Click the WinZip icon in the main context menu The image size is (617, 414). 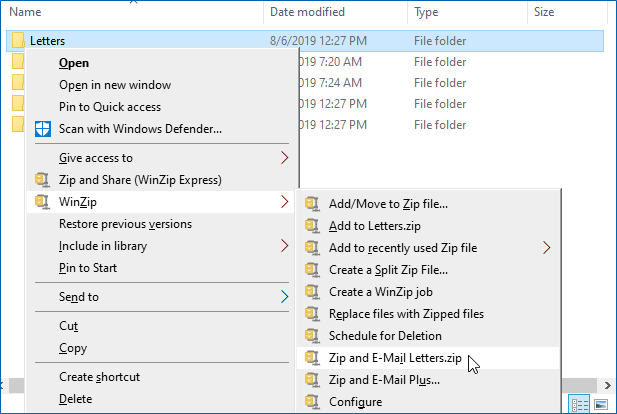pyautogui.click(x=42, y=202)
